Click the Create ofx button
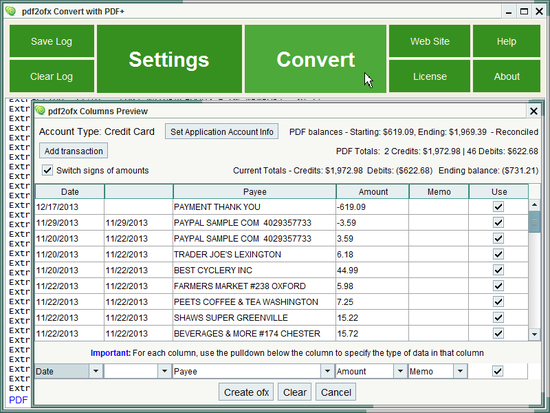Viewport: 550px width, 413px height. click(246, 392)
